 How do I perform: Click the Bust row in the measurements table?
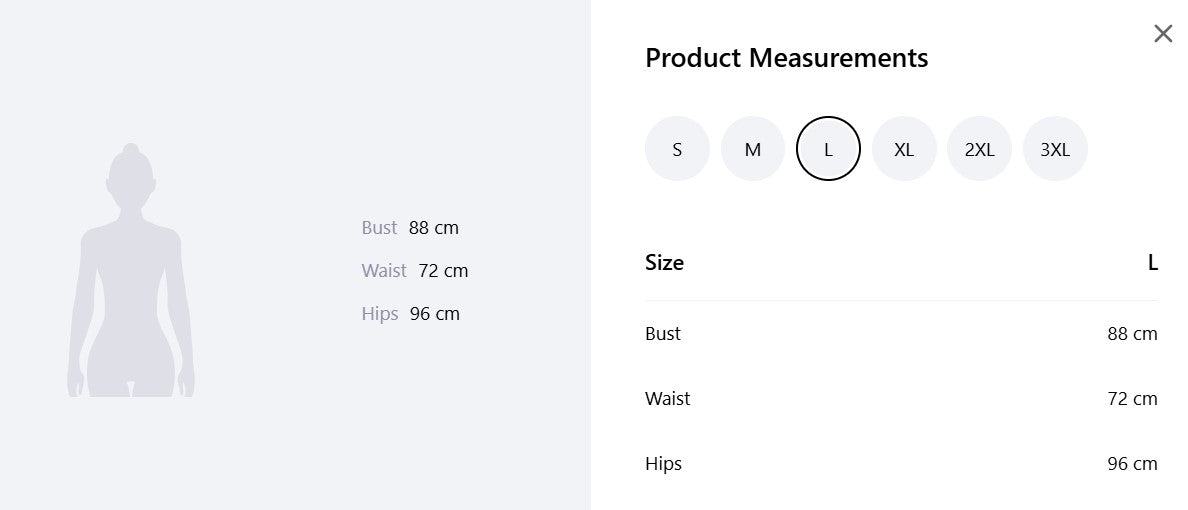(x=902, y=333)
